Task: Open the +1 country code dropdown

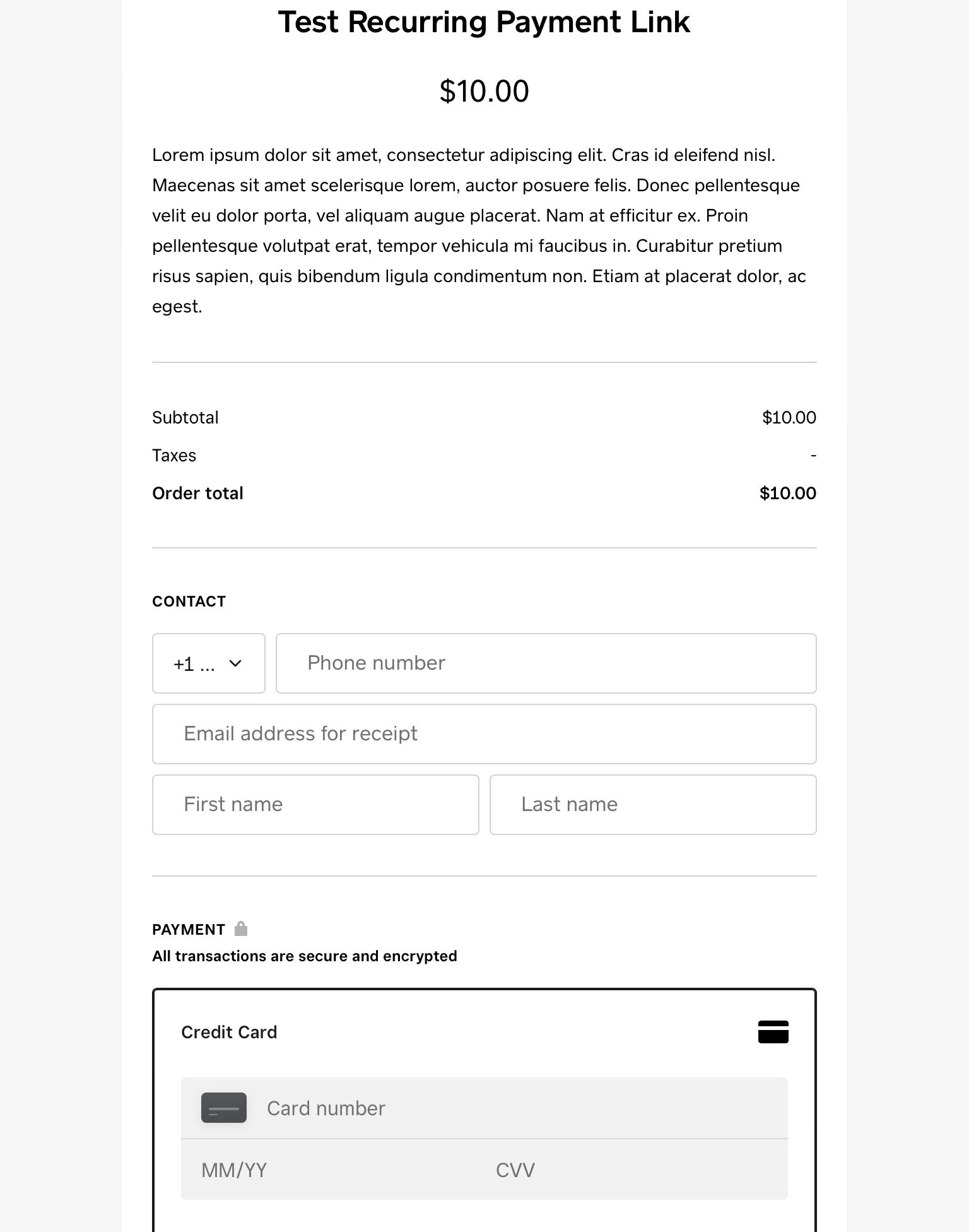Action: pos(208,663)
